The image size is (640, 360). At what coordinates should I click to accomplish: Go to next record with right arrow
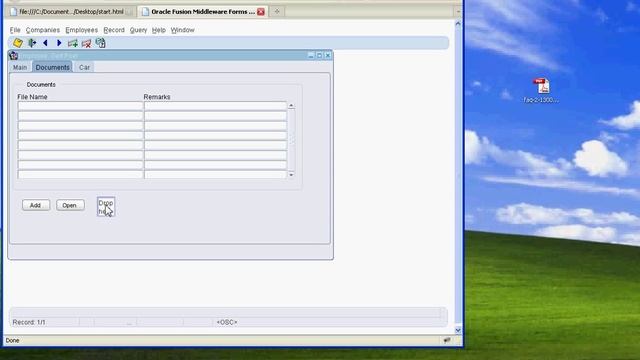tap(59, 43)
